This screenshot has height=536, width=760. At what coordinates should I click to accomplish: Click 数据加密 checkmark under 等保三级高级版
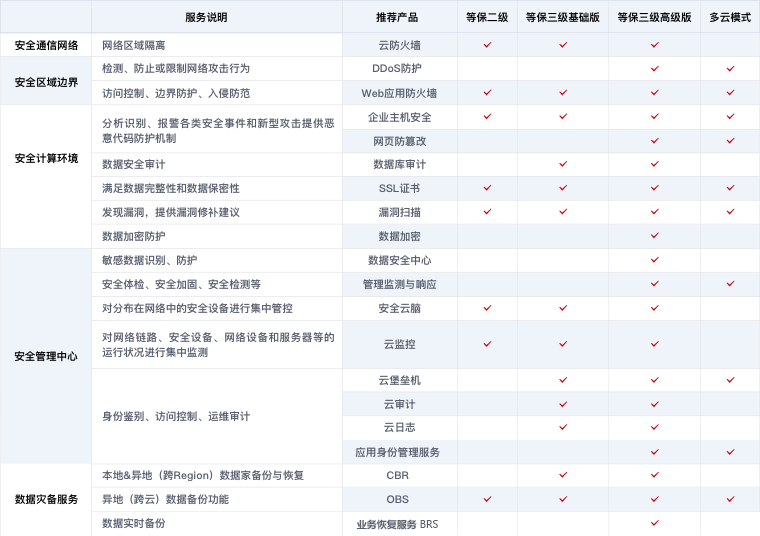654,236
